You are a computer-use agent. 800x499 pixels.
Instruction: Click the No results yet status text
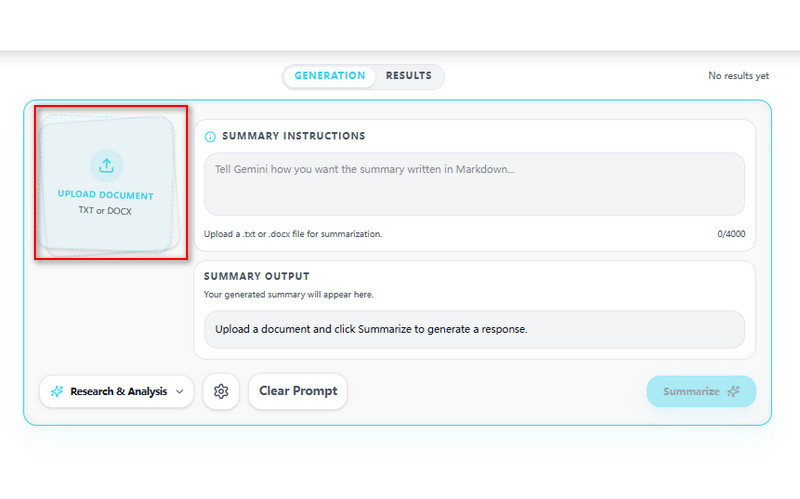(x=738, y=76)
